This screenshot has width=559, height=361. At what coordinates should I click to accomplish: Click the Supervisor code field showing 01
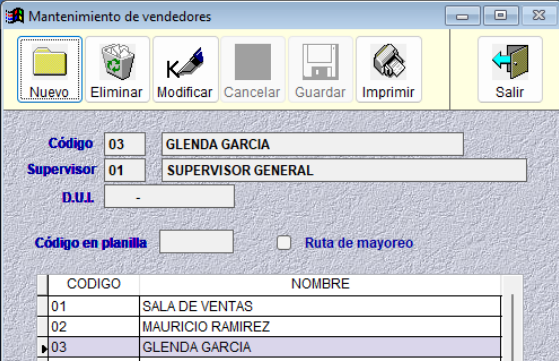(125, 170)
